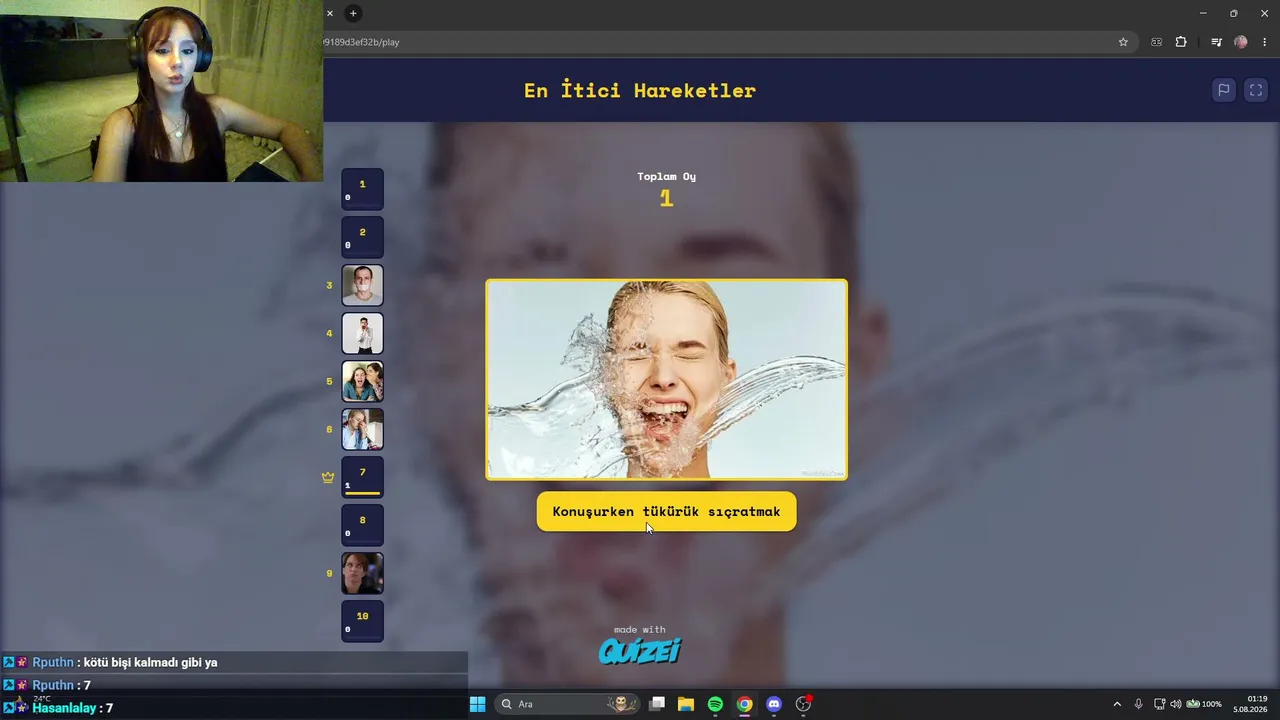Open File Explorer from the taskbar

click(686, 704)
